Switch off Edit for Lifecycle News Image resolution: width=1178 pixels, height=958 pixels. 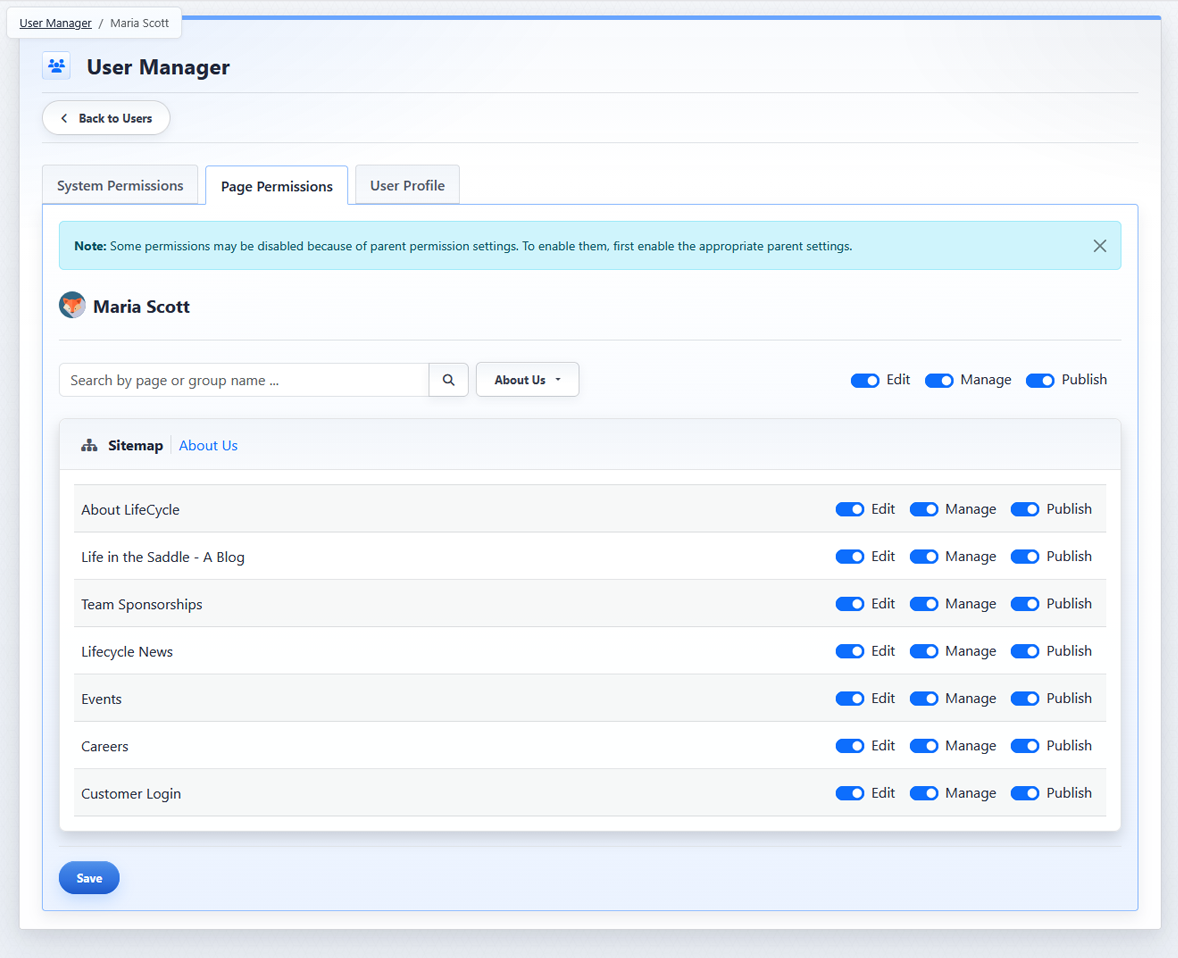pos(850,651)
